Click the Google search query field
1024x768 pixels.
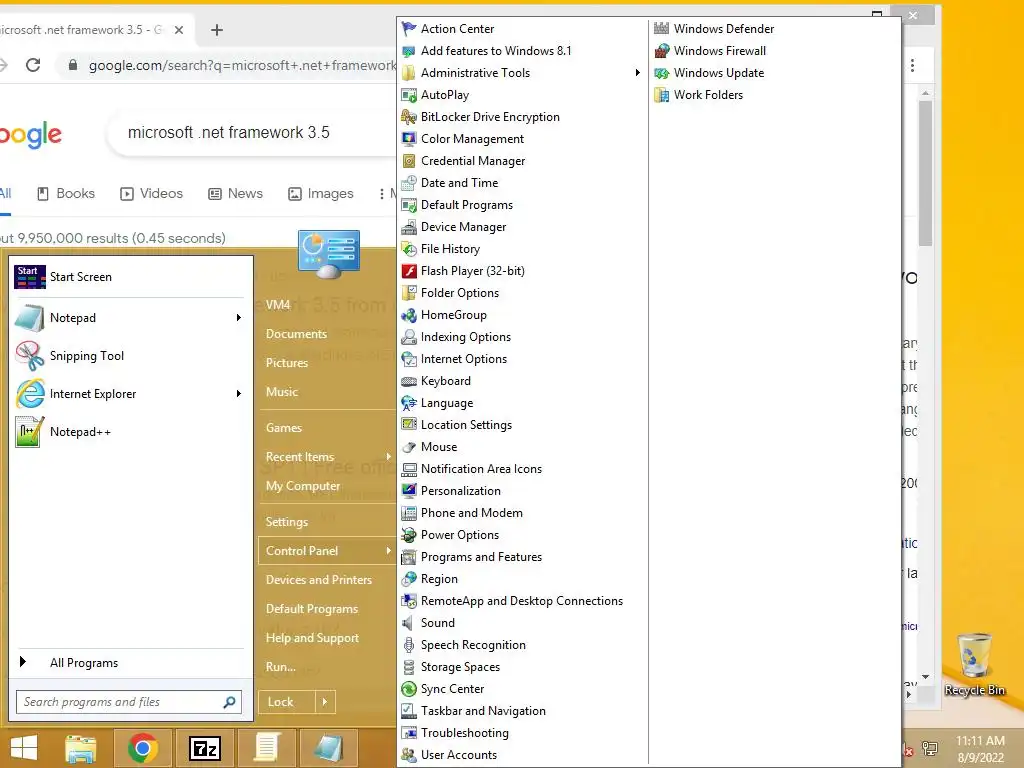229,133
